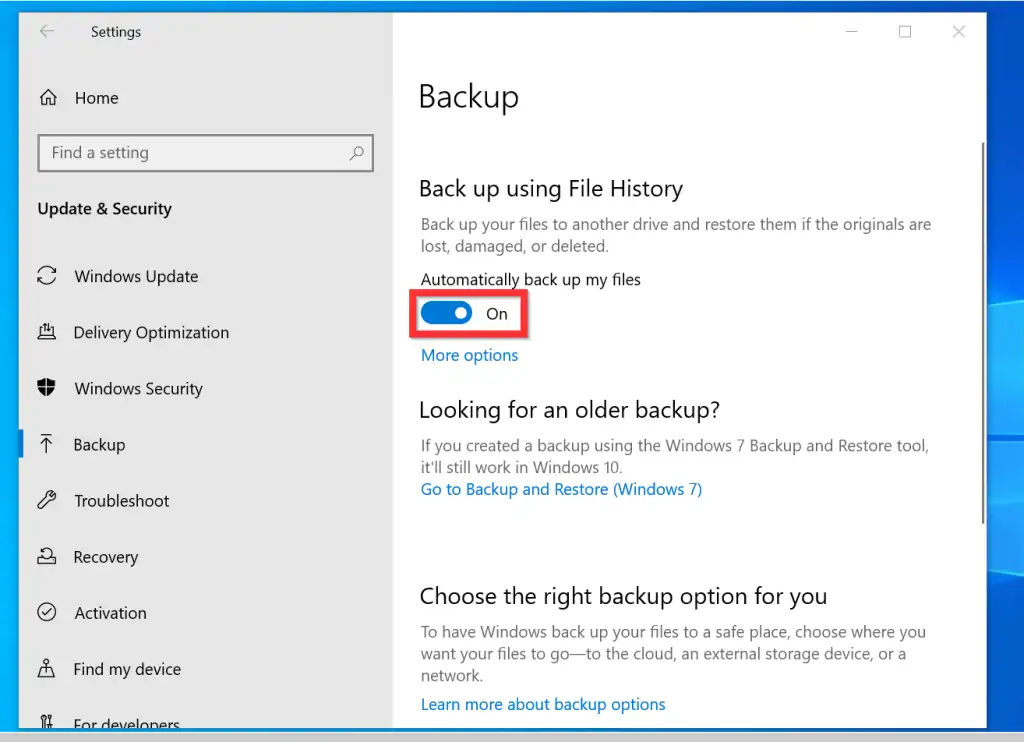Select Windows Update from sidebar
The image size is (1024, 742).
click(x=136, y=277)
